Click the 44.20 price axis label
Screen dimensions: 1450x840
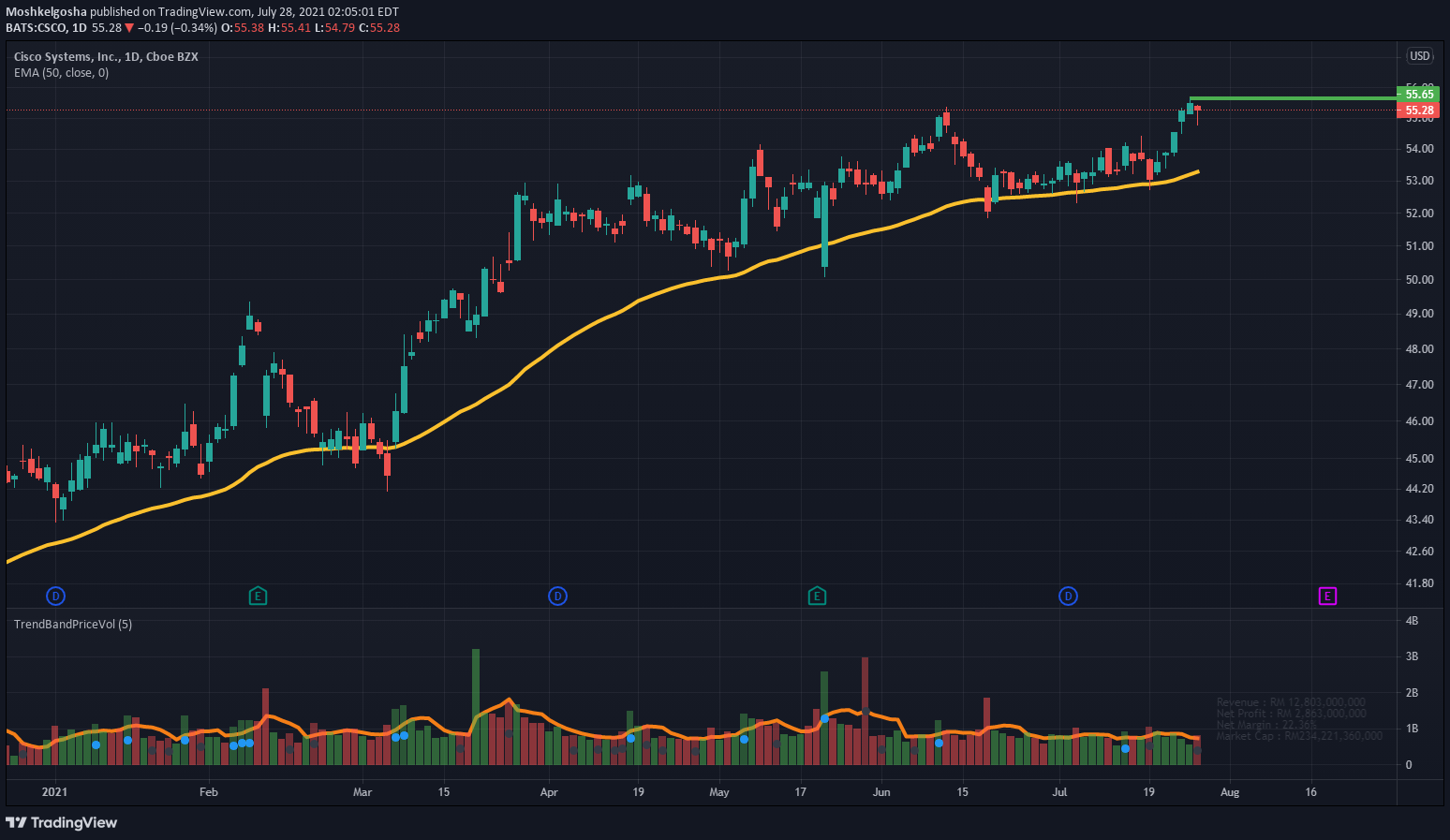click(x=1420, y=489)
